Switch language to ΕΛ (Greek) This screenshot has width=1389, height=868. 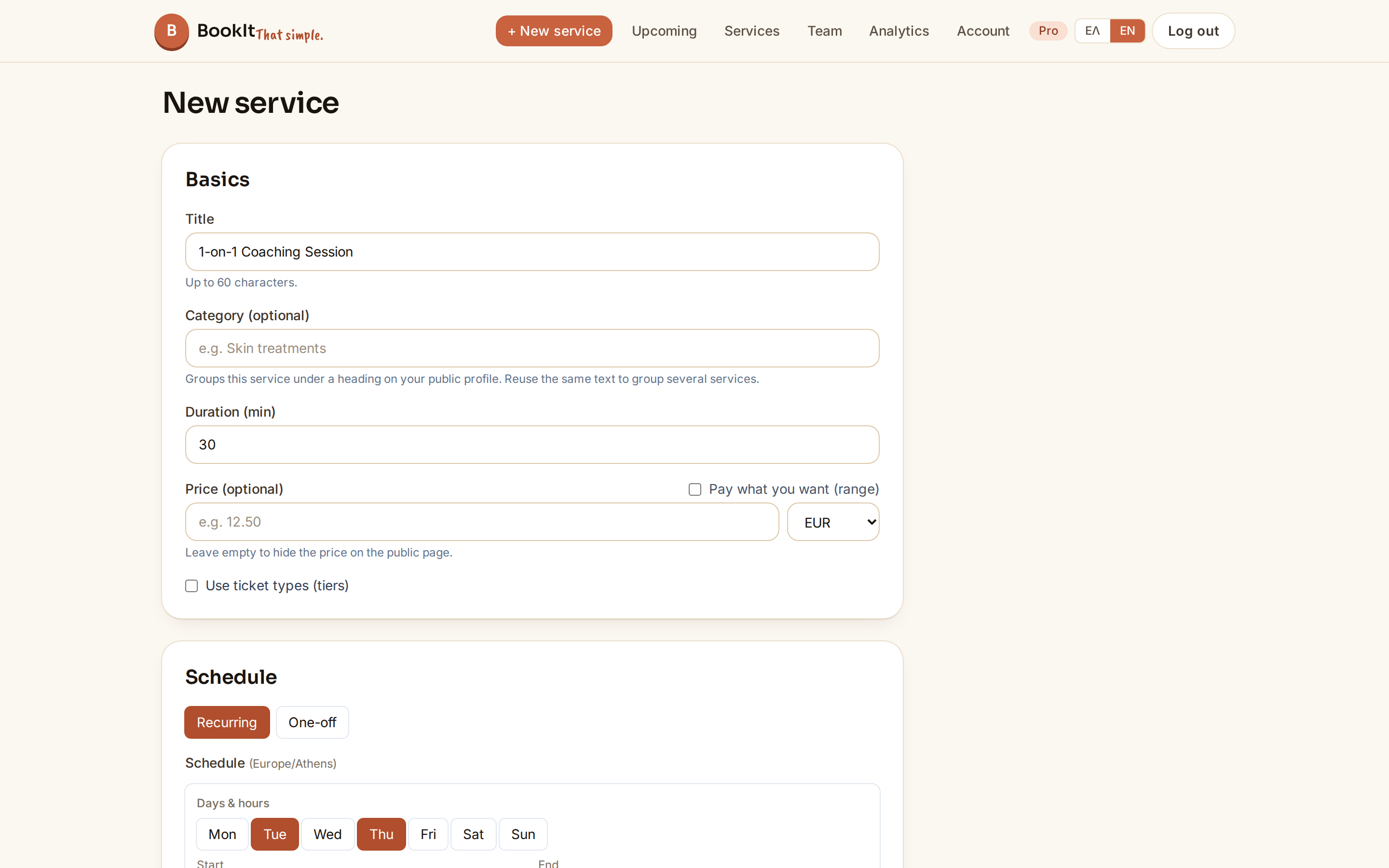(x=1092, y=31)
